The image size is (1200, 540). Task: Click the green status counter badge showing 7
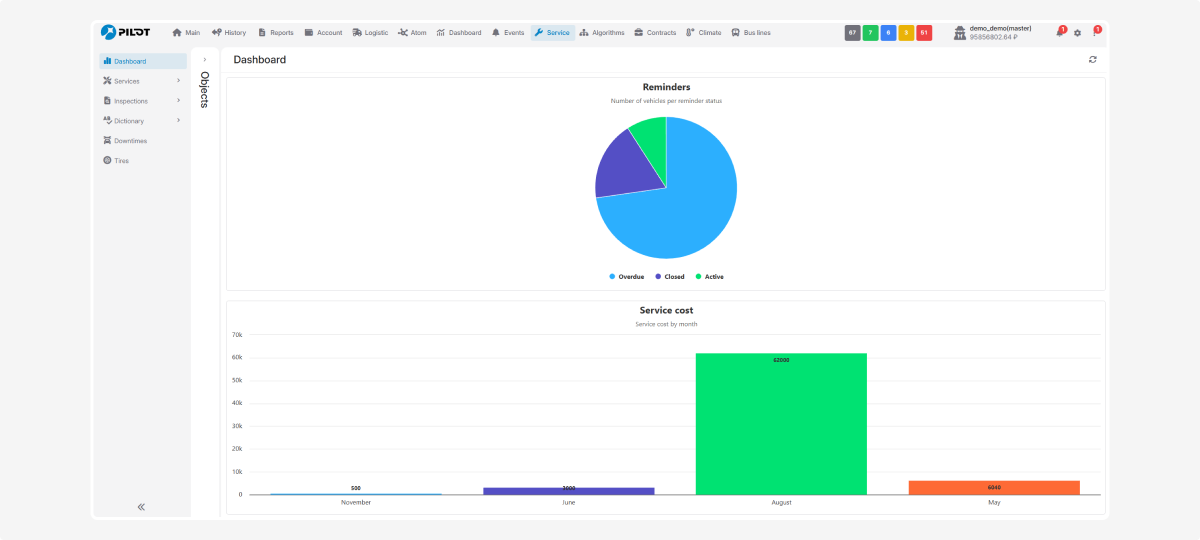[870, 33]
